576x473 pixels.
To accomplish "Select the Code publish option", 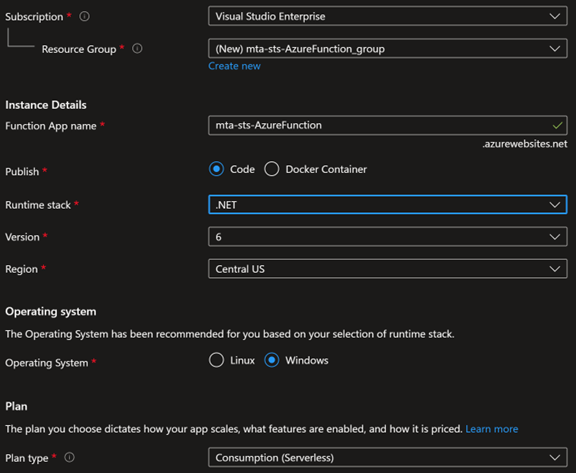I will coord(216,169).
